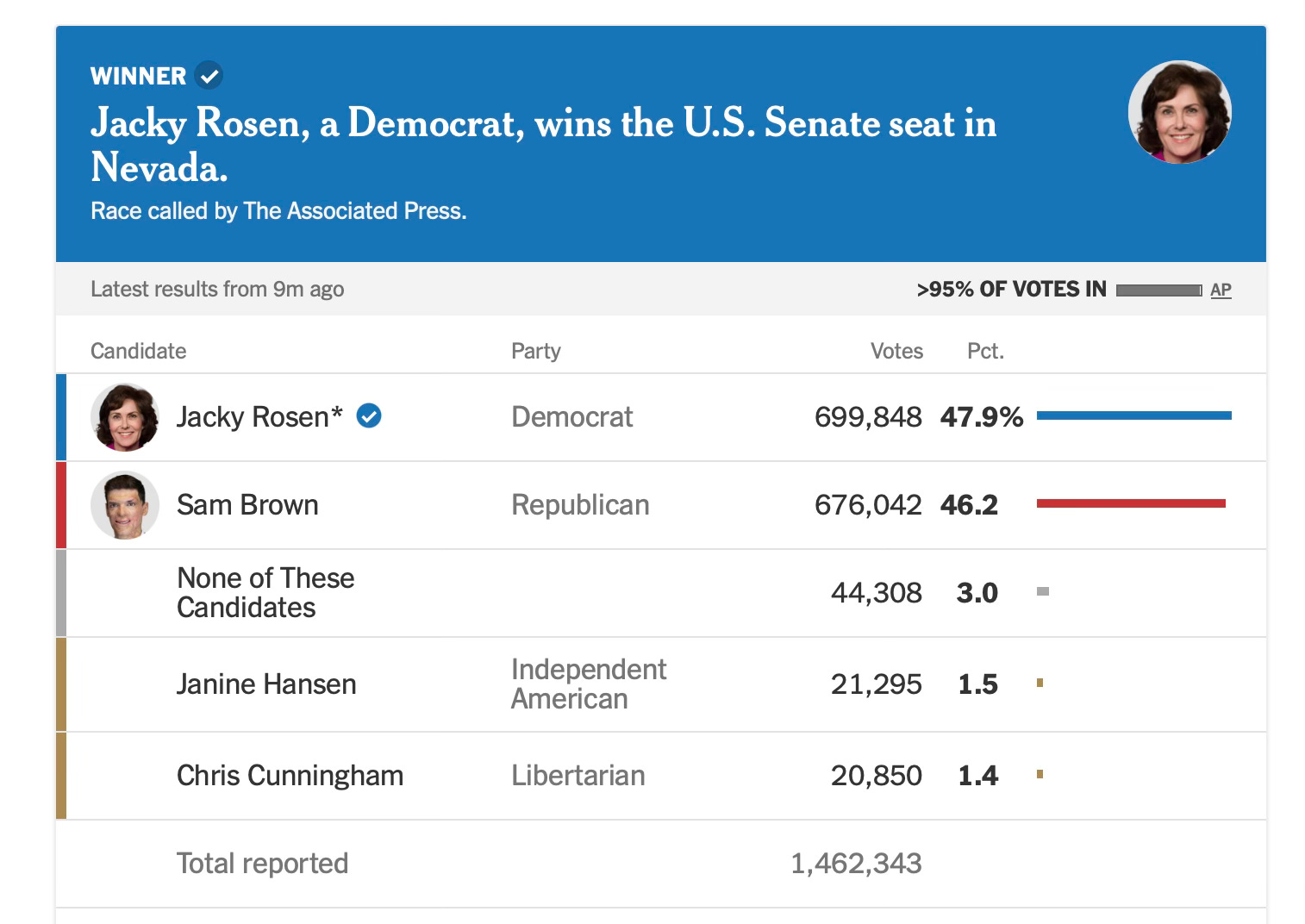The image size is (1305, 924).
Task: Click Jacky Rosen's blue percentage bar
Action: point(1134,415)
